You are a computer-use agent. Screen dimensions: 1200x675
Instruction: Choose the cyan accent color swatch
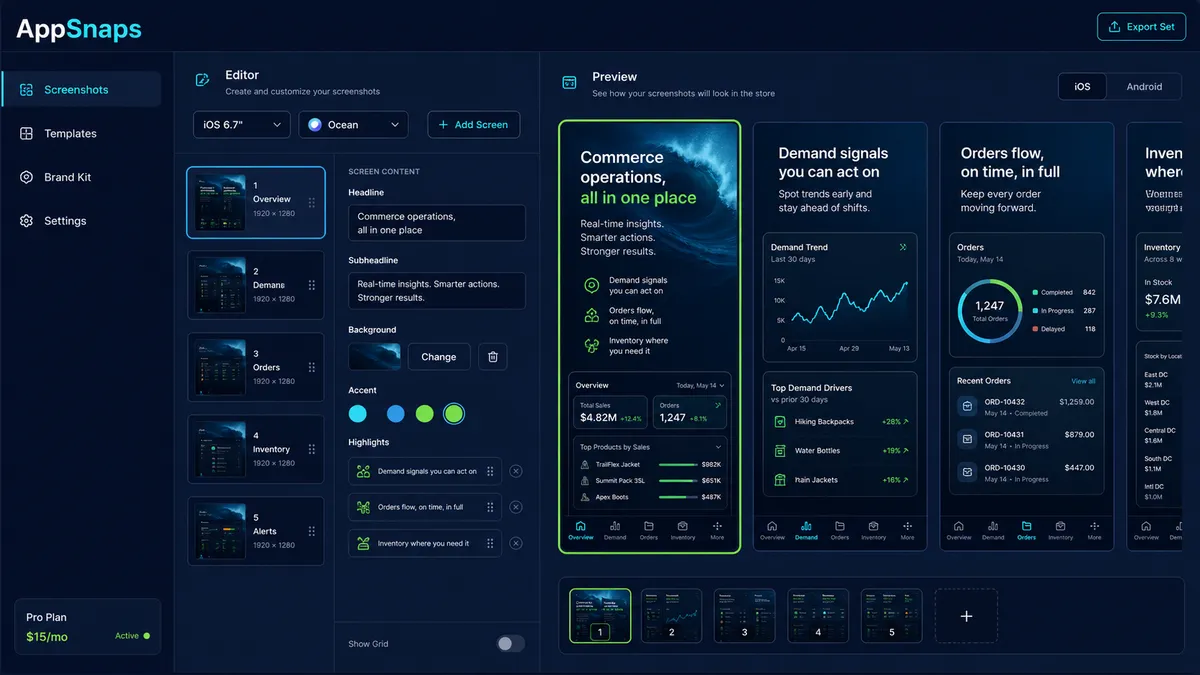[358, 414]
